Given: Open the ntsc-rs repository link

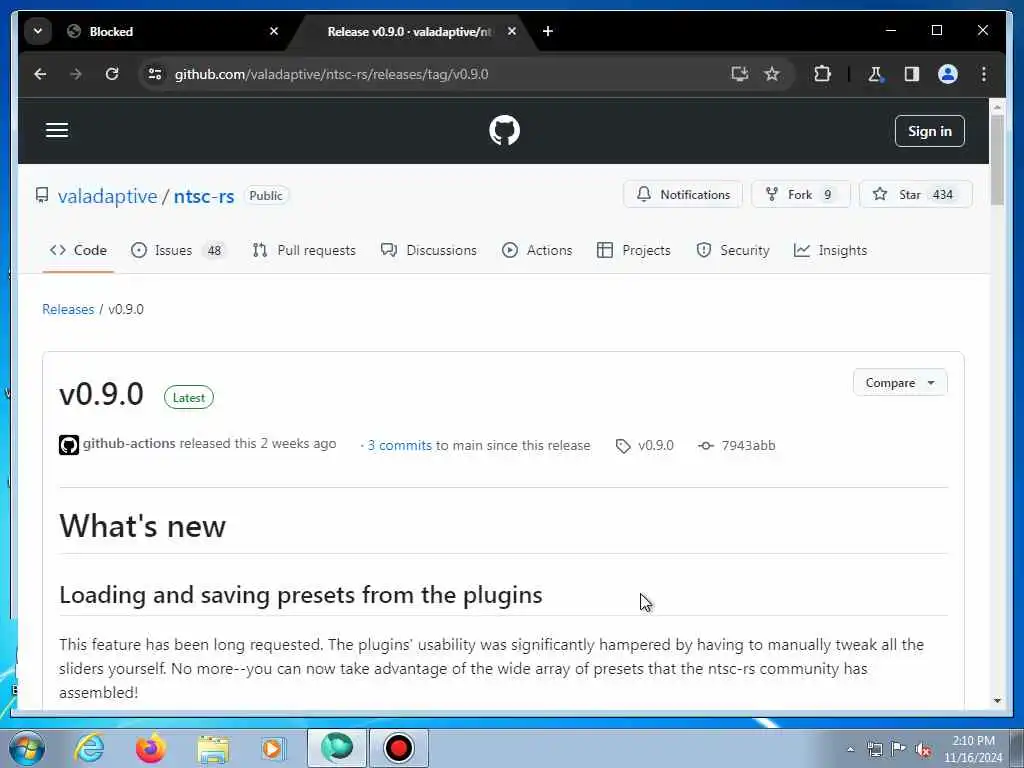Looking at the screenshot, I should tap(204, 196).
